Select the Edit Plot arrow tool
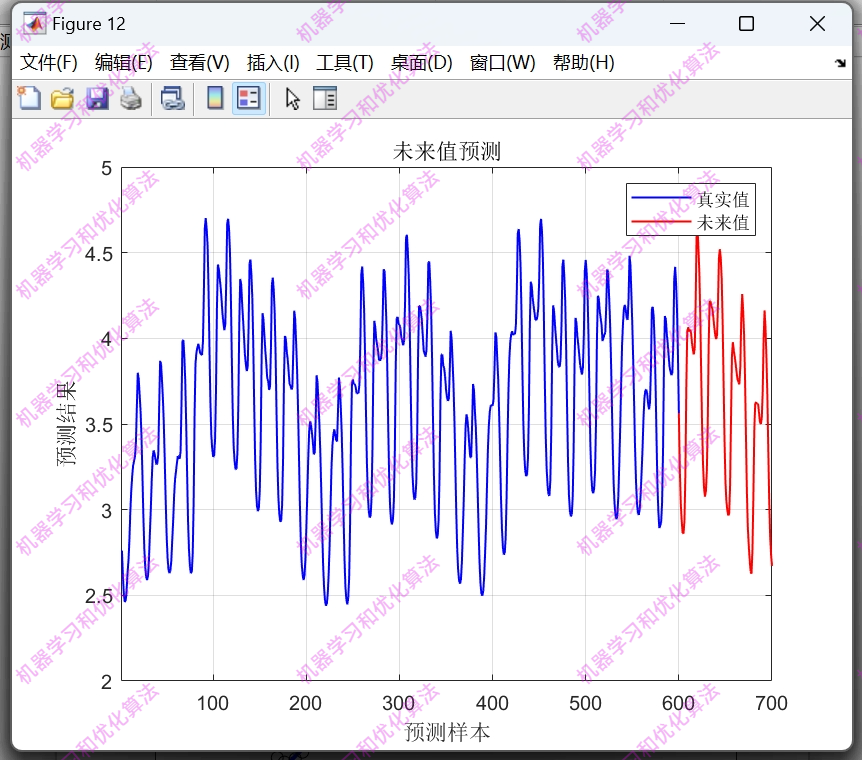 tap(292, 99)
